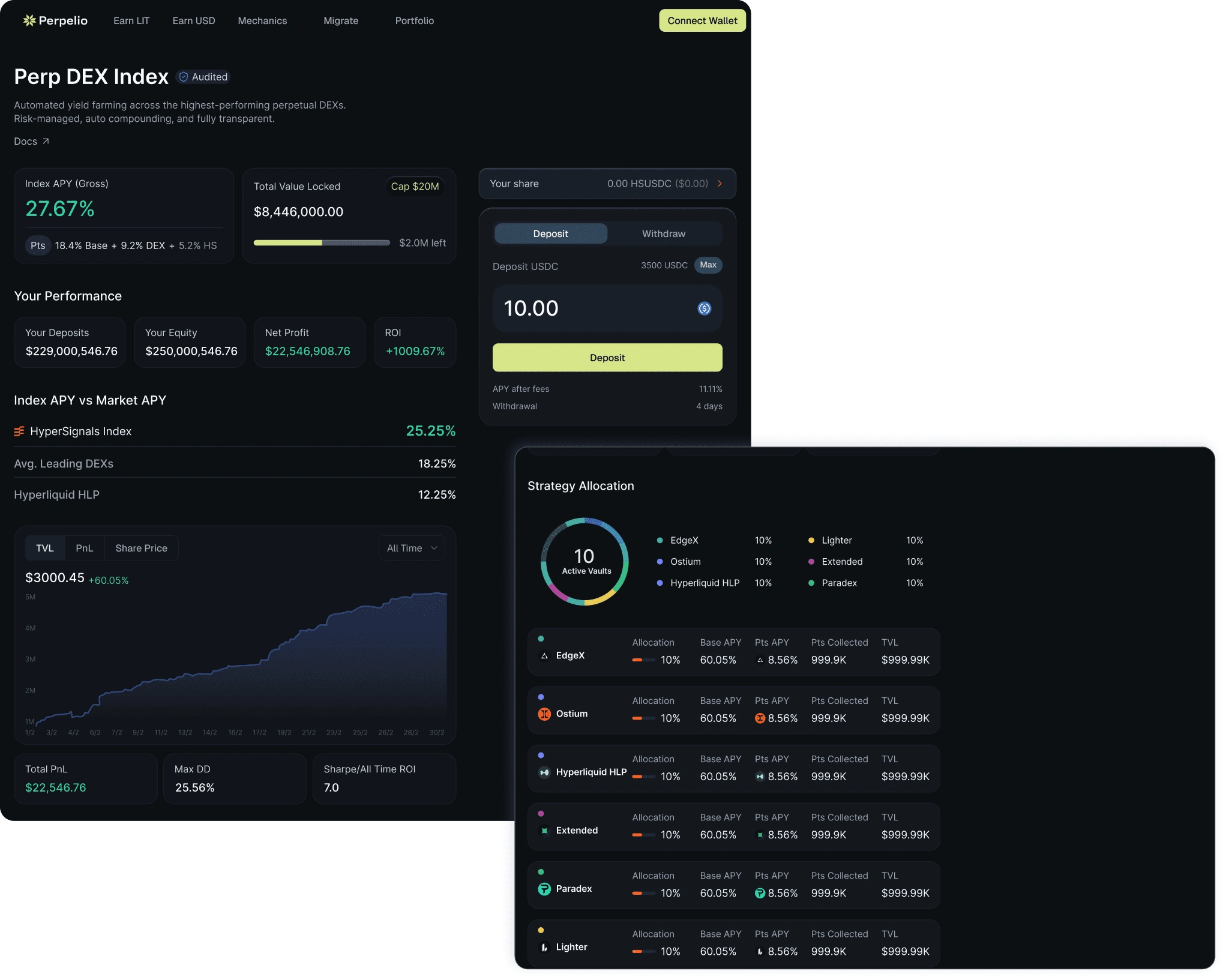
Task: Click the EdgeX logo in the EdgeX row
Action: pyautogui.click(x=544, y=656)
